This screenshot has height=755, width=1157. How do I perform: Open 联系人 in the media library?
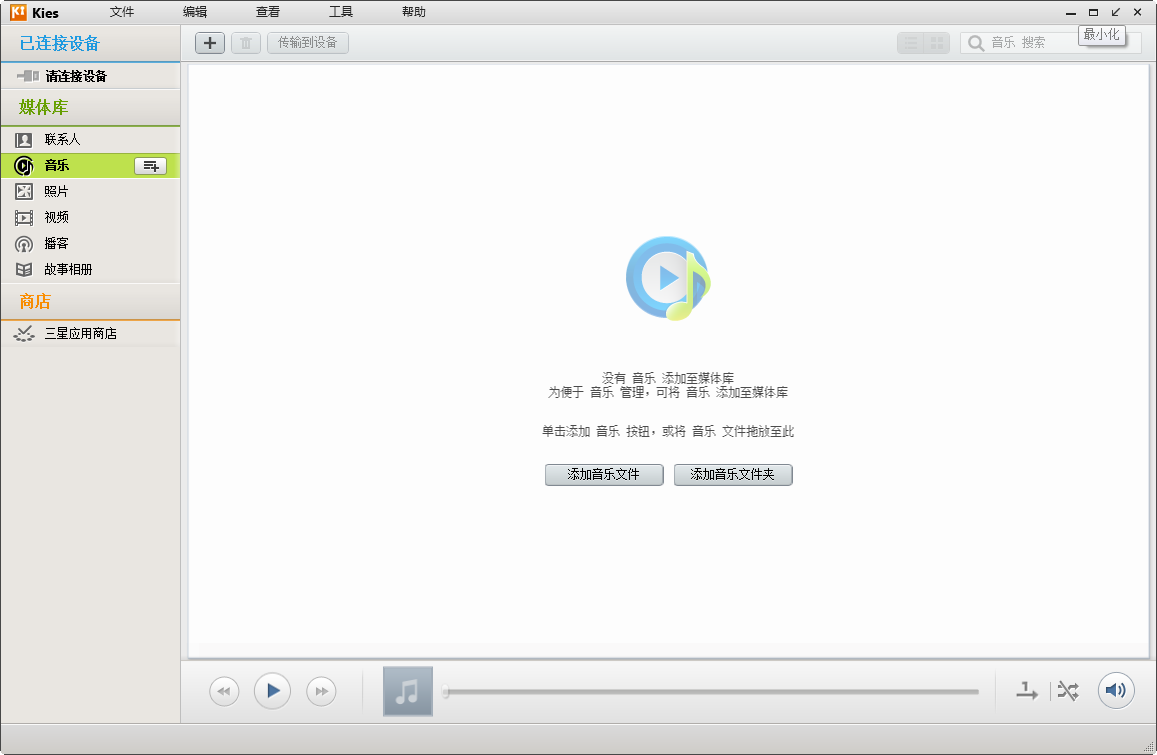pyautogui.click(x=91, y=139)
